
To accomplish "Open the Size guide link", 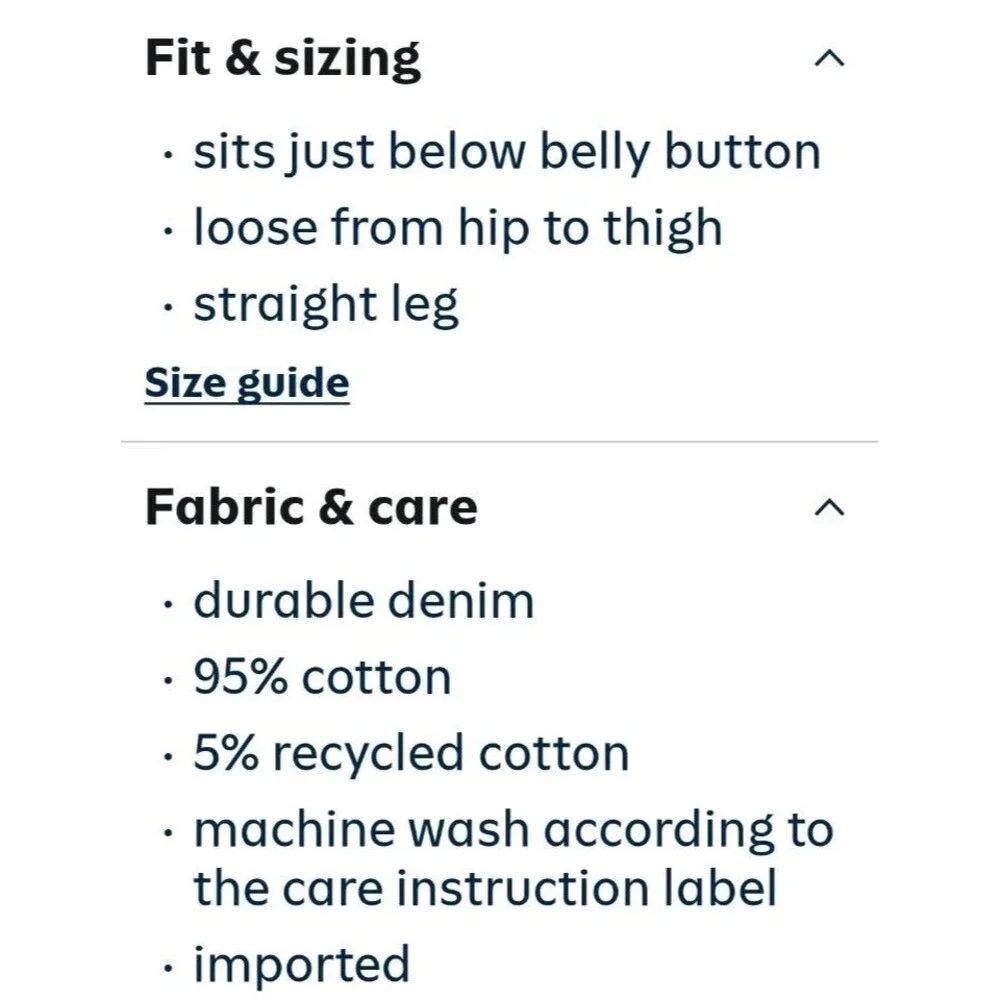I will pos(247,383).
